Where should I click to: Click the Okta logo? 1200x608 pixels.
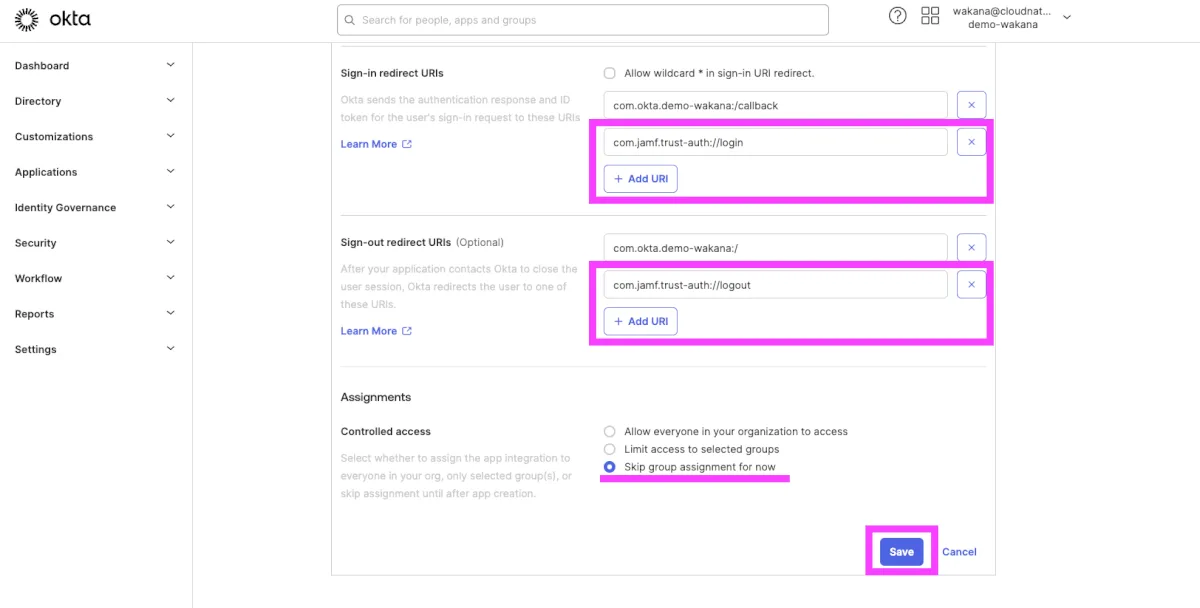click(x=53, y=19)
